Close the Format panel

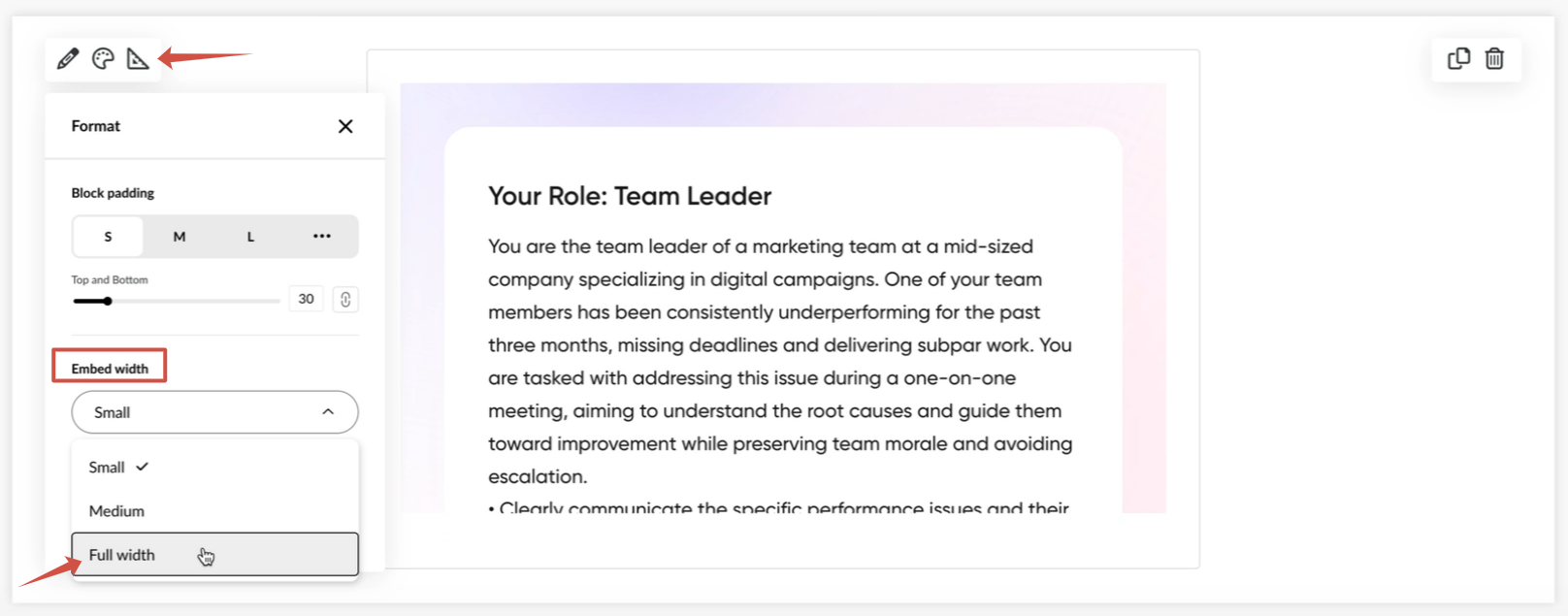click(x=345, y=126)
